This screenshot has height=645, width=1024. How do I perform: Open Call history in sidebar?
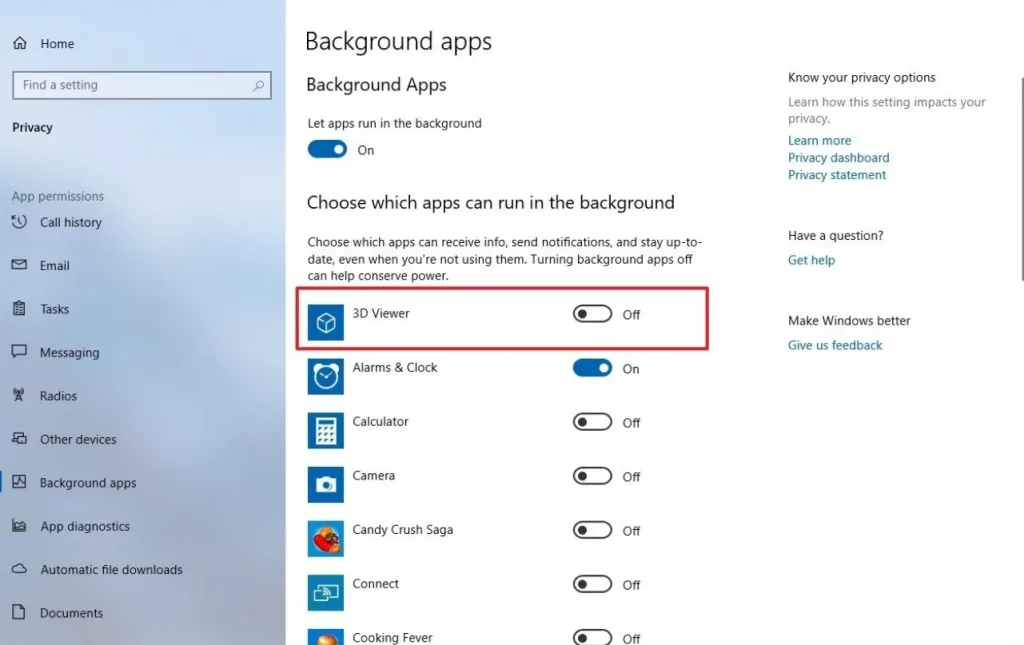(70, 222)
